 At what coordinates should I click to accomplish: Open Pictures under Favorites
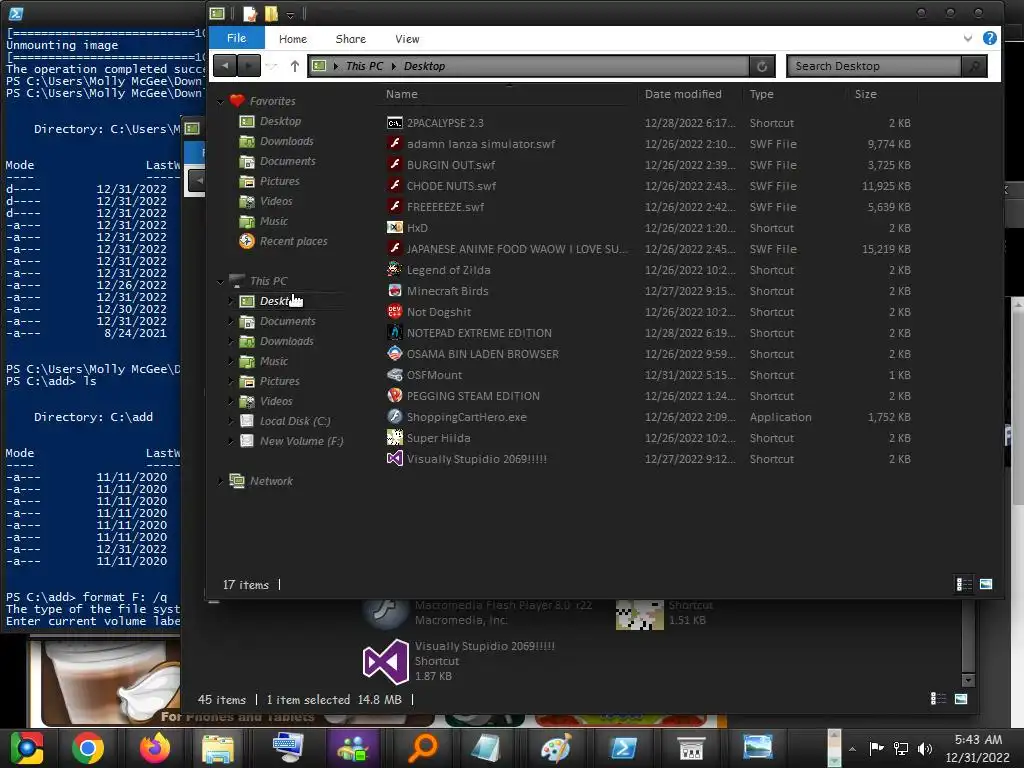(280, 181)
